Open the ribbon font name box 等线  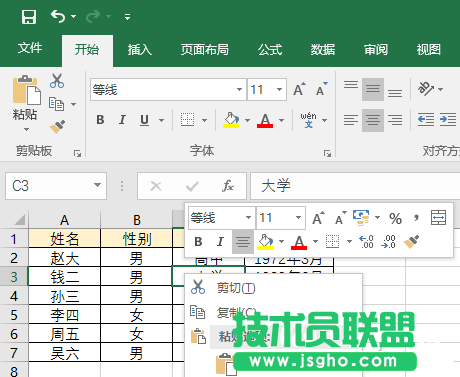168,89
